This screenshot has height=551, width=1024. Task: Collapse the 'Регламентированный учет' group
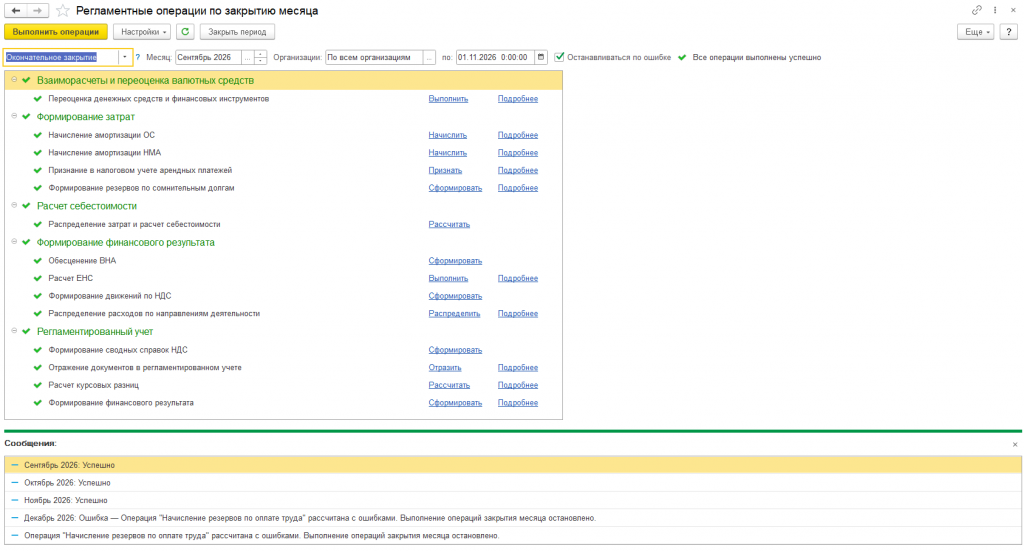click(14, 331)
